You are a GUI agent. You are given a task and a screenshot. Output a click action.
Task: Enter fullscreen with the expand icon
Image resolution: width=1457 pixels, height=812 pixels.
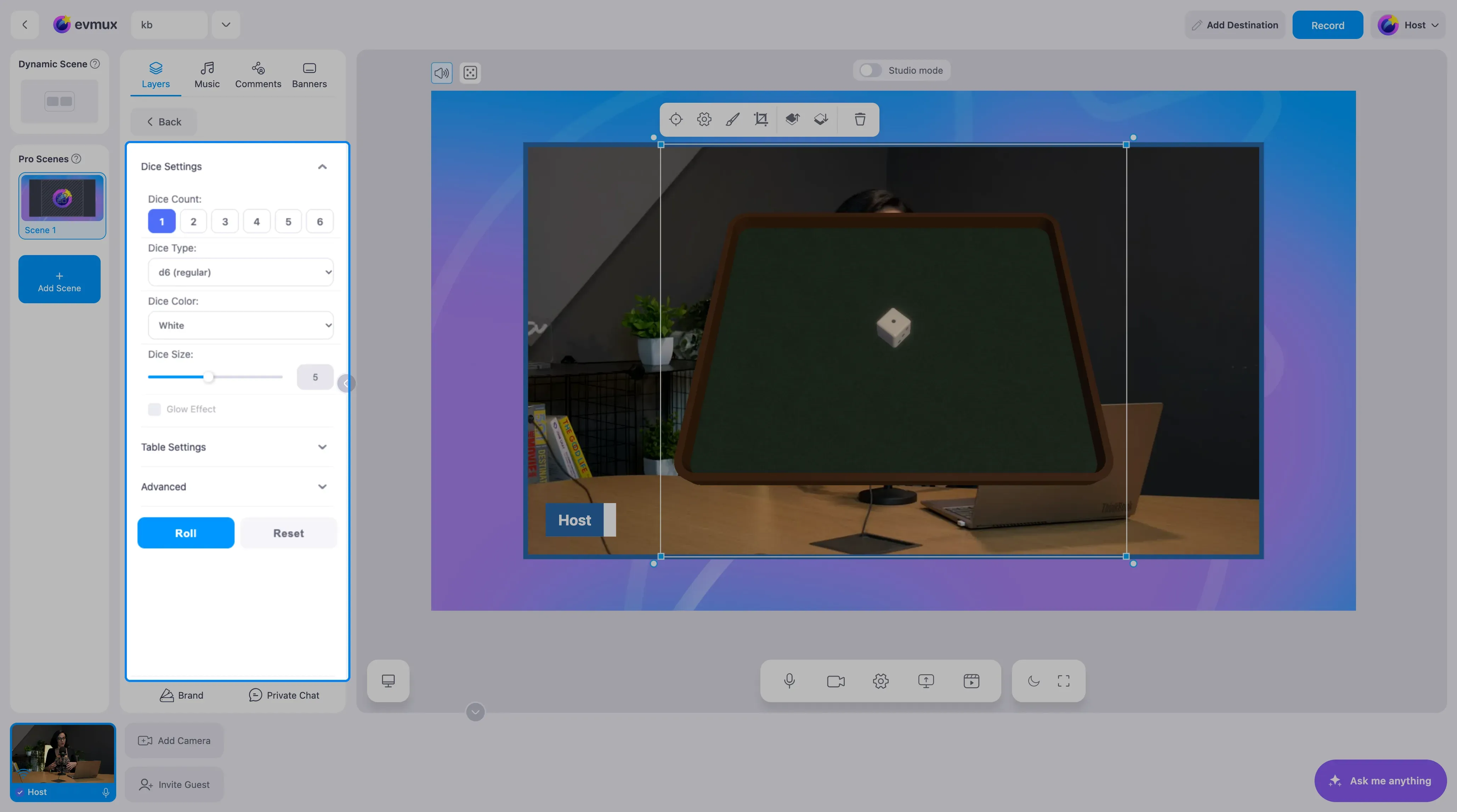click(x=1063, y=681)
